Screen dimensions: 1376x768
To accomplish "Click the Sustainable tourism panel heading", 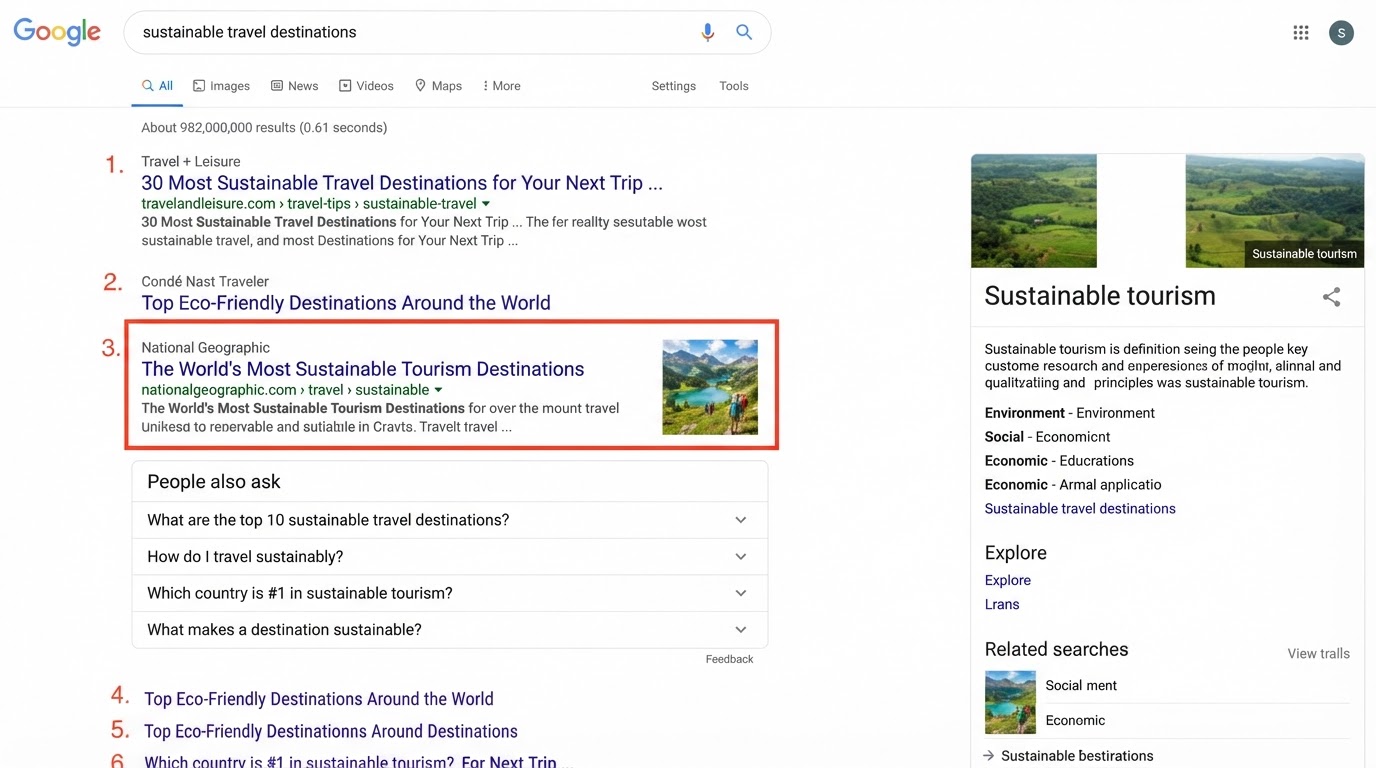I will point(1100,296).
